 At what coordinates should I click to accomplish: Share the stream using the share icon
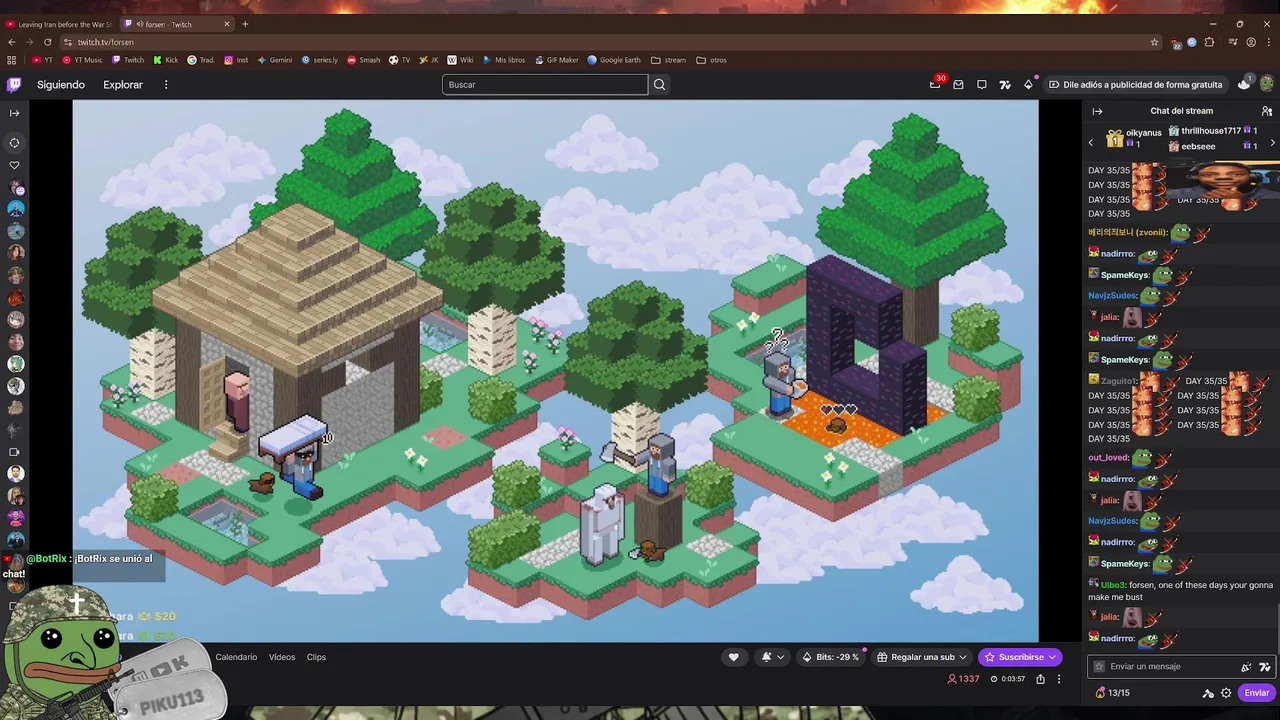(x=1040, y=679)
